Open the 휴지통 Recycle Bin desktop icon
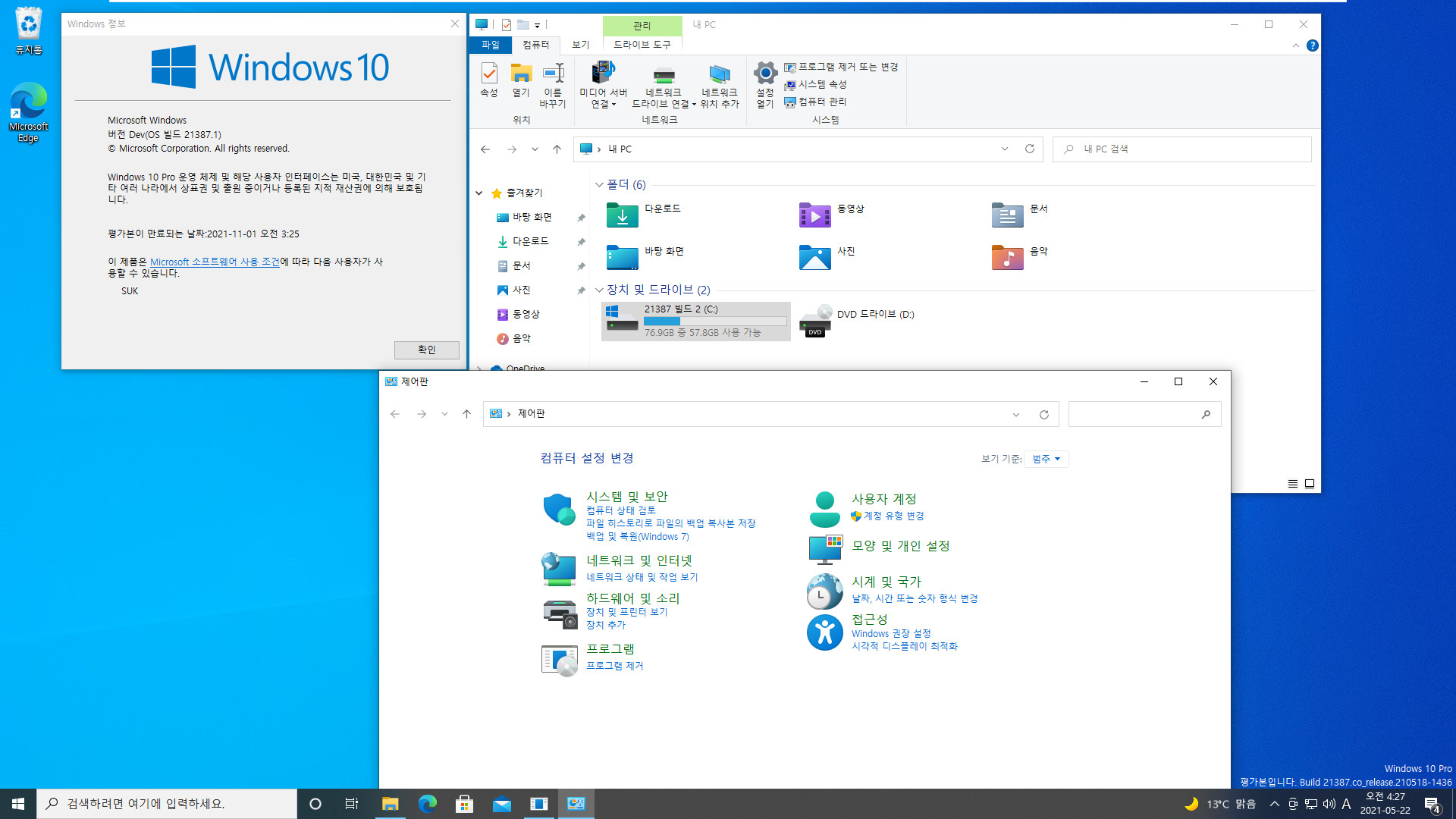1456x819 pixels. (29, 30)
